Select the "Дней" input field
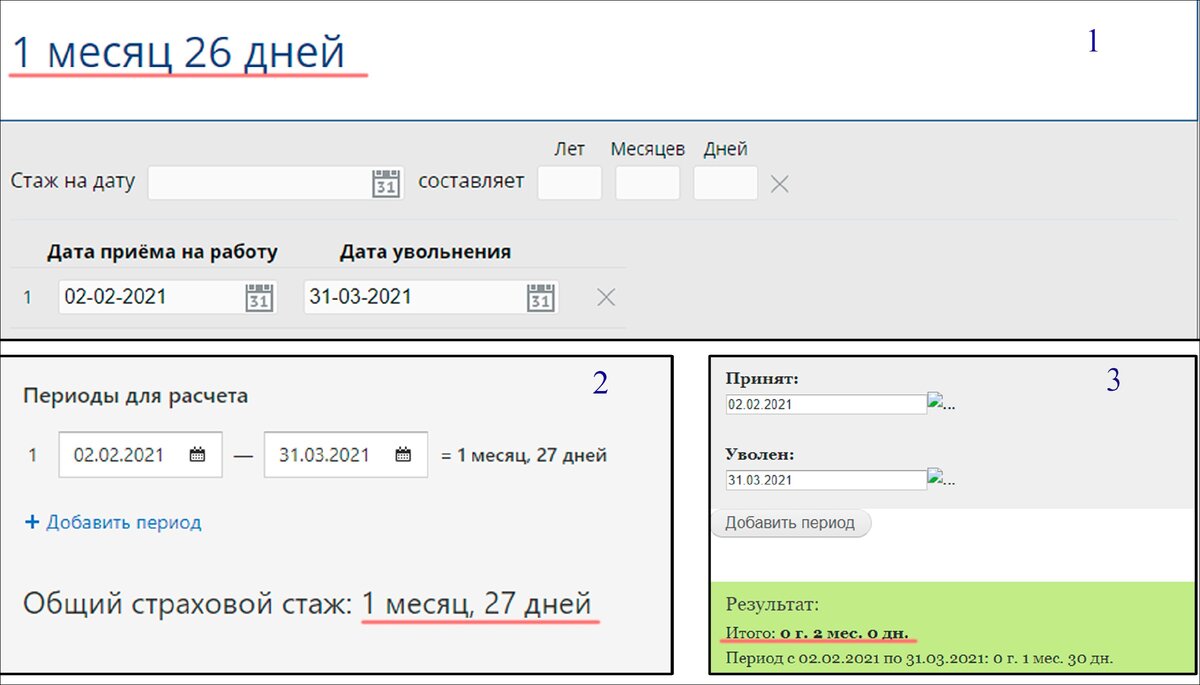 tap(725, 182)
